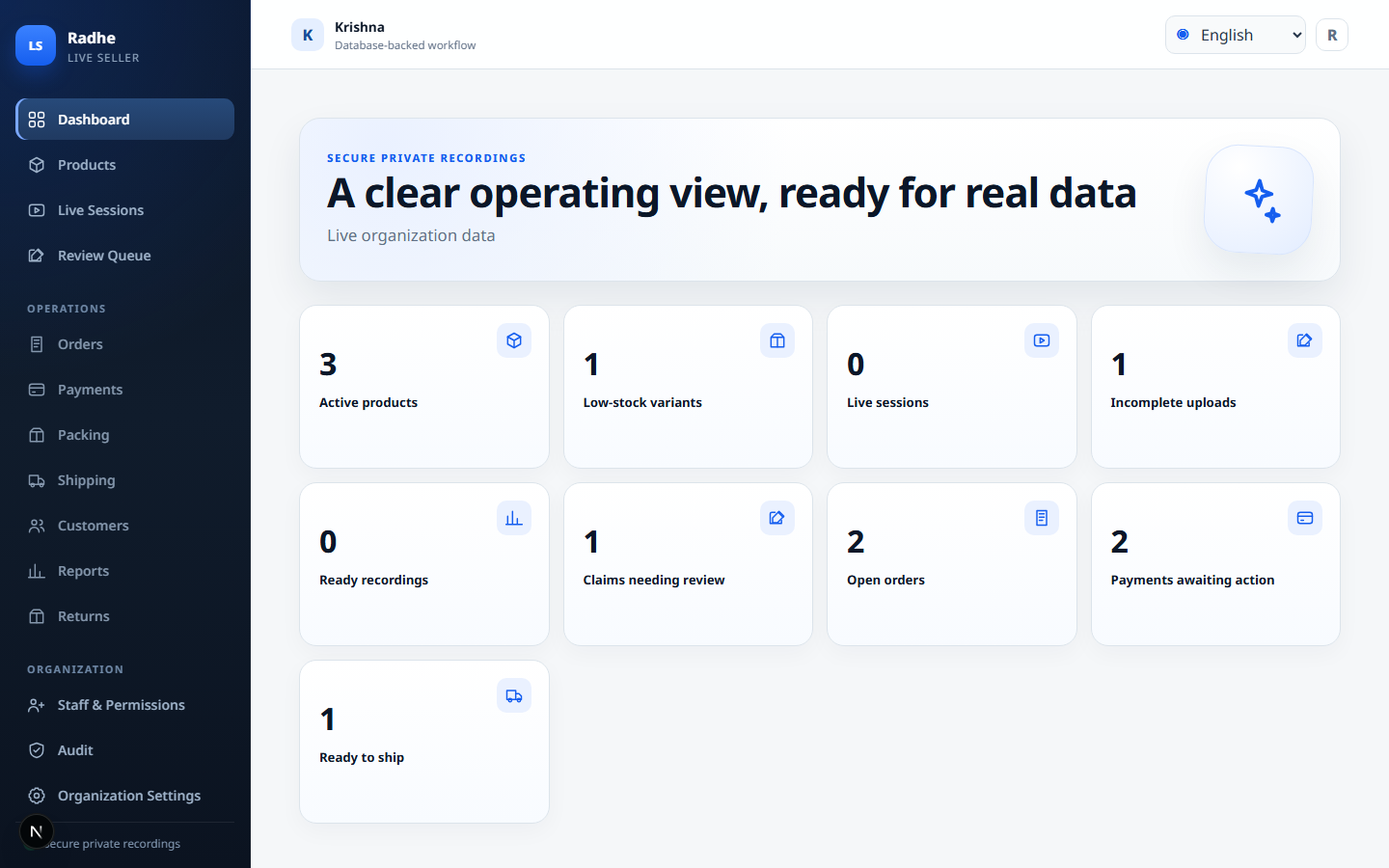Click the play icon on Live sessions card
Screen dimensions: 1389x868
pos(1042,340)
